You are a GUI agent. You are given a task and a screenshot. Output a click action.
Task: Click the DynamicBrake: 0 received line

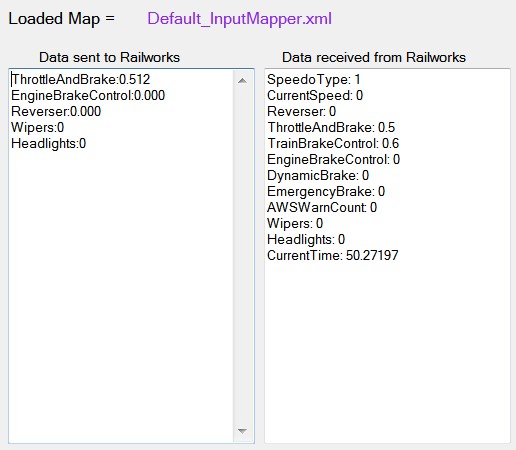click(318, 176)
